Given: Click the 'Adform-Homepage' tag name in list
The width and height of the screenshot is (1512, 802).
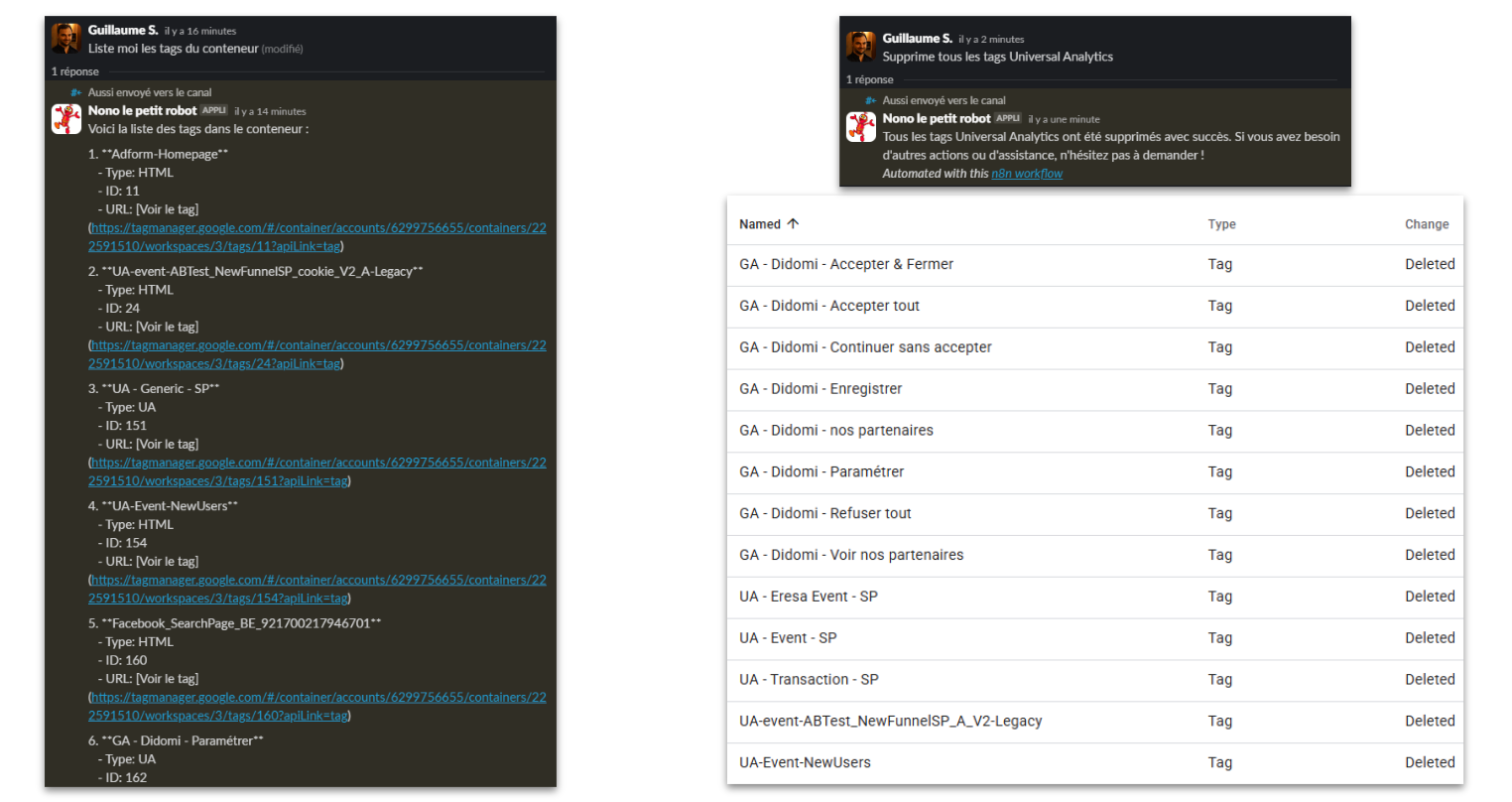Looking at the screenshot, I should coord(165,154).
